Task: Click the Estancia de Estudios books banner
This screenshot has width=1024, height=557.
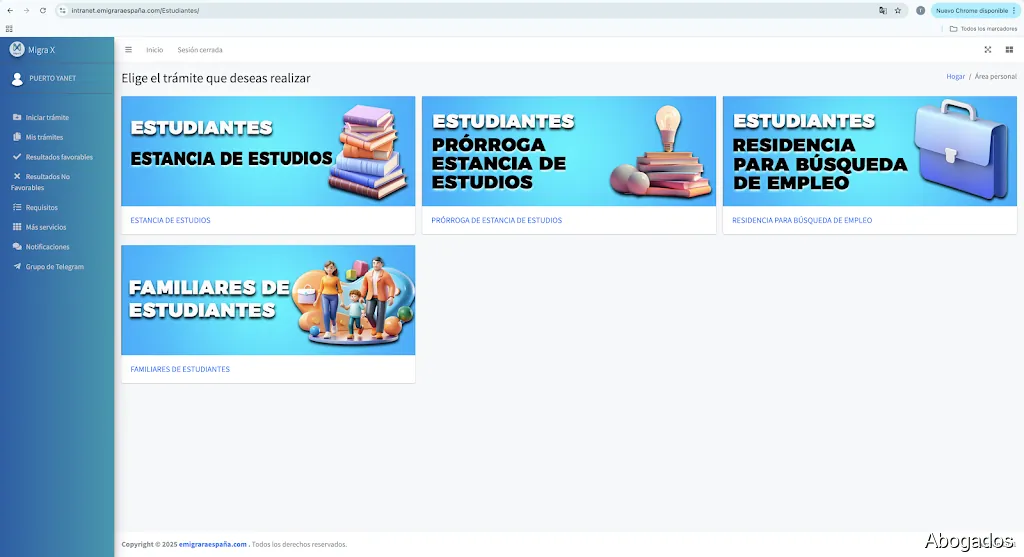Action: [268, 151]
